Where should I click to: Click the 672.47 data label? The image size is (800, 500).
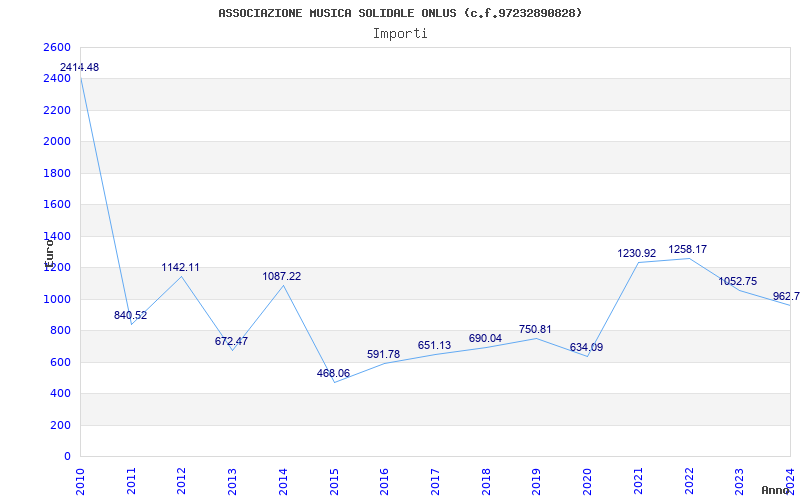(231, 342)
